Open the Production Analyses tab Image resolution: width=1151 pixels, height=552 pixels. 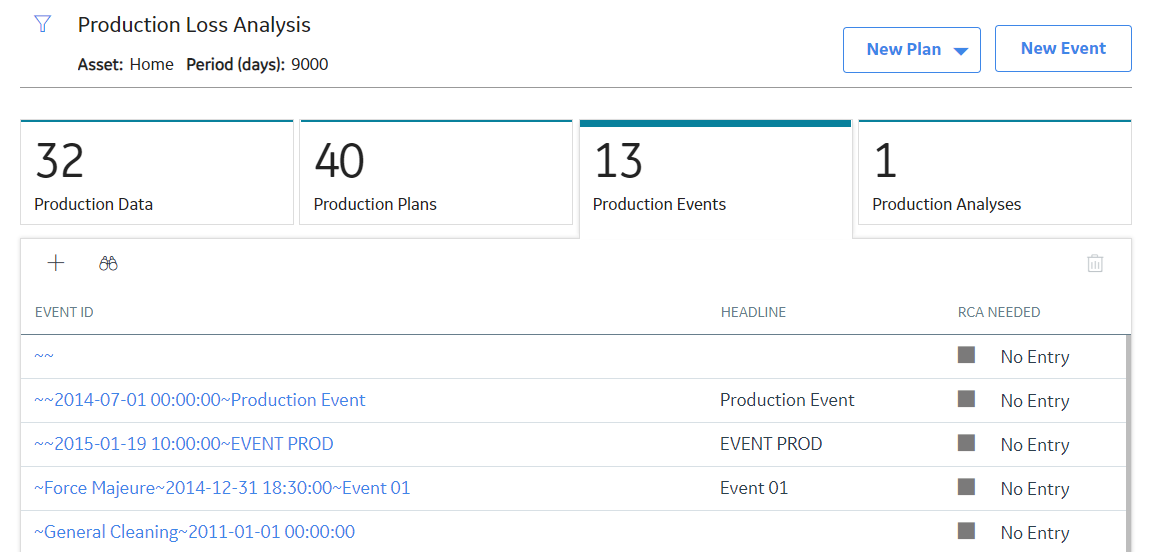(x=995, y=172)
